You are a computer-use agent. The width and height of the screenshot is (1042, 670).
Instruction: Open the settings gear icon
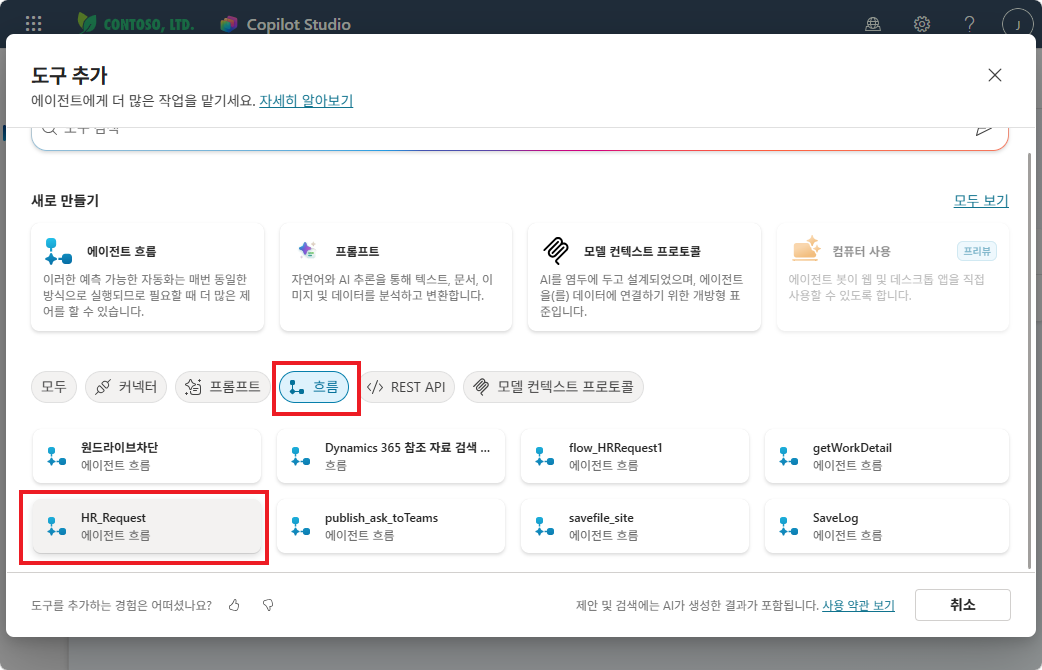tap(922, 24)
